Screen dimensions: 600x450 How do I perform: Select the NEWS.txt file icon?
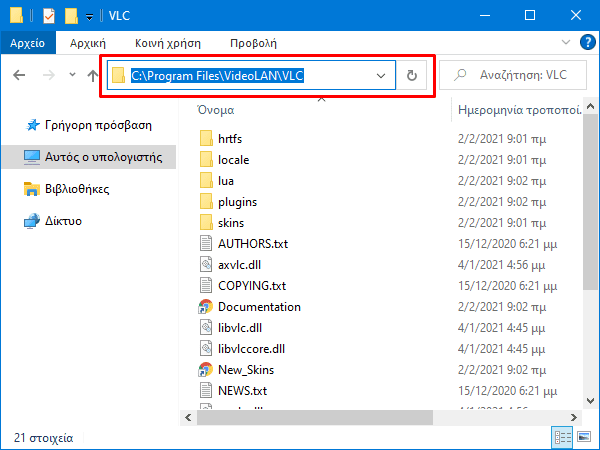coord(206,391)
